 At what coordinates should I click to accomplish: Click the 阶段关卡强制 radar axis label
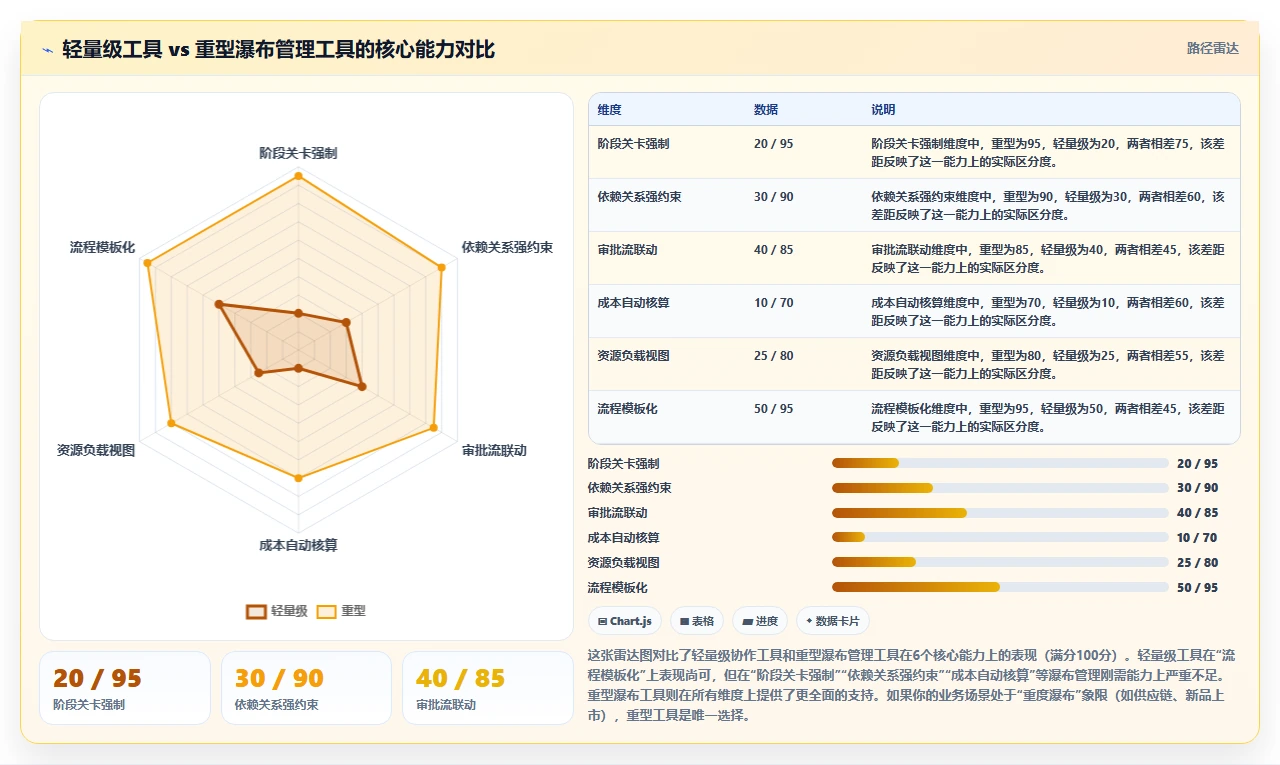click(298, 153)
